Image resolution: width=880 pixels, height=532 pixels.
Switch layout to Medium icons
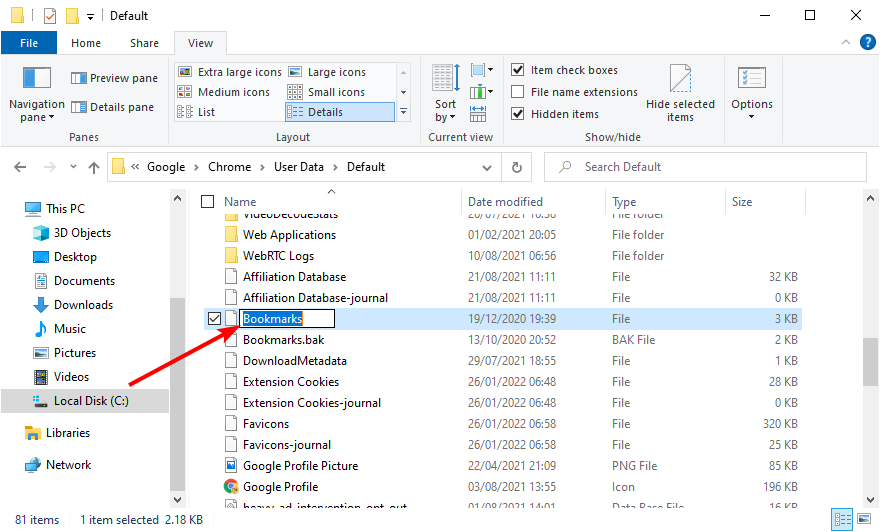coord(224,92)
